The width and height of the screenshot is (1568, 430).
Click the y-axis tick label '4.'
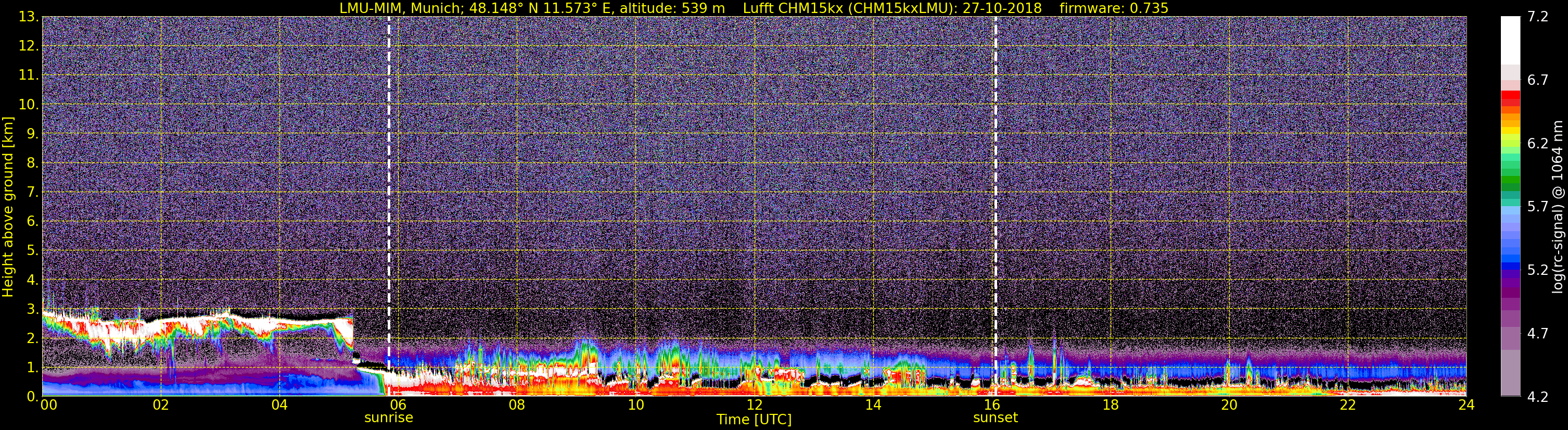click(32, 280)
